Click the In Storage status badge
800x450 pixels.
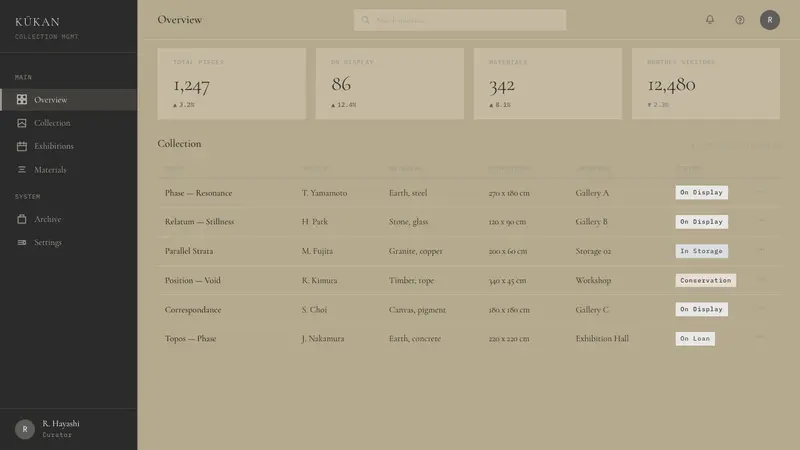coord(702,251)
